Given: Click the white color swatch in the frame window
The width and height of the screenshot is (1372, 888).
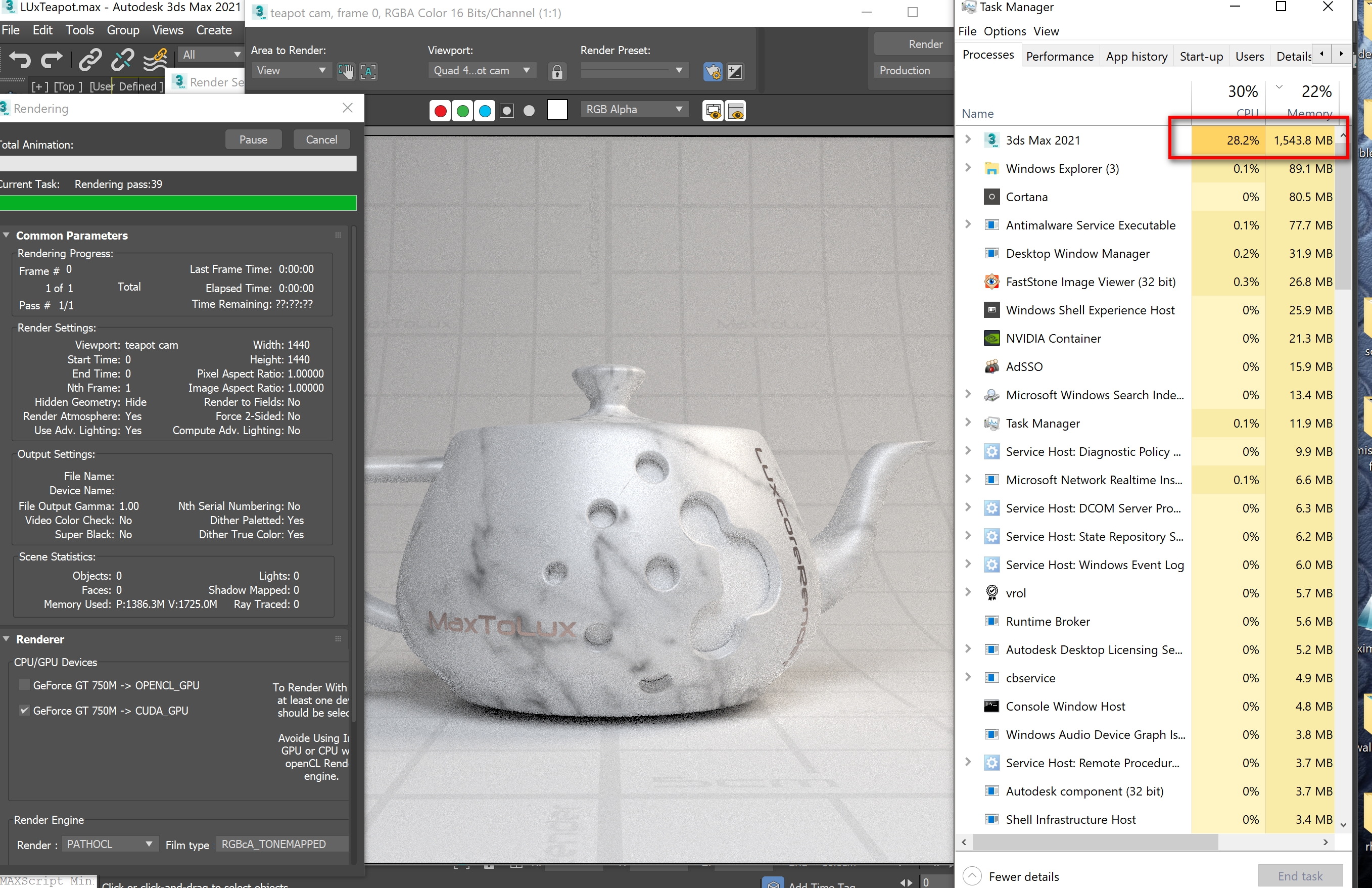Looking at the screenshot, I should coord(557,110).
